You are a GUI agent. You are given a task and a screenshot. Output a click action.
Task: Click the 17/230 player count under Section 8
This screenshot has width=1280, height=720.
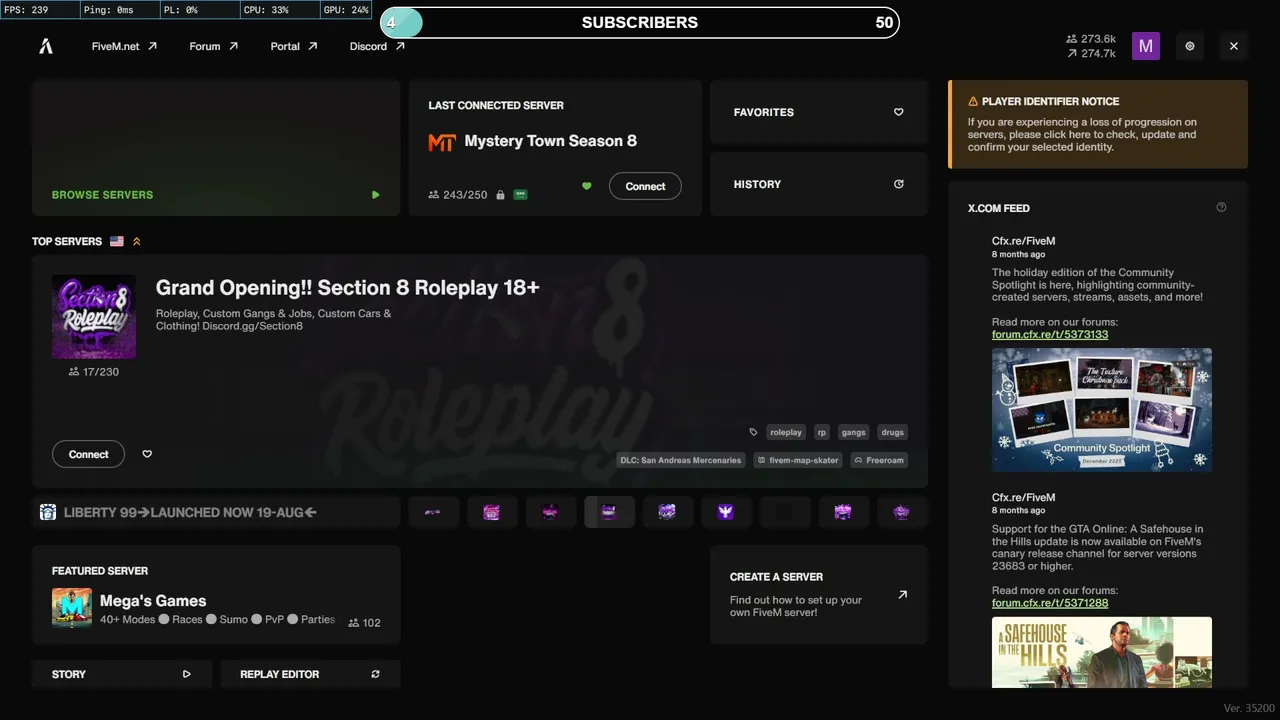94,372
